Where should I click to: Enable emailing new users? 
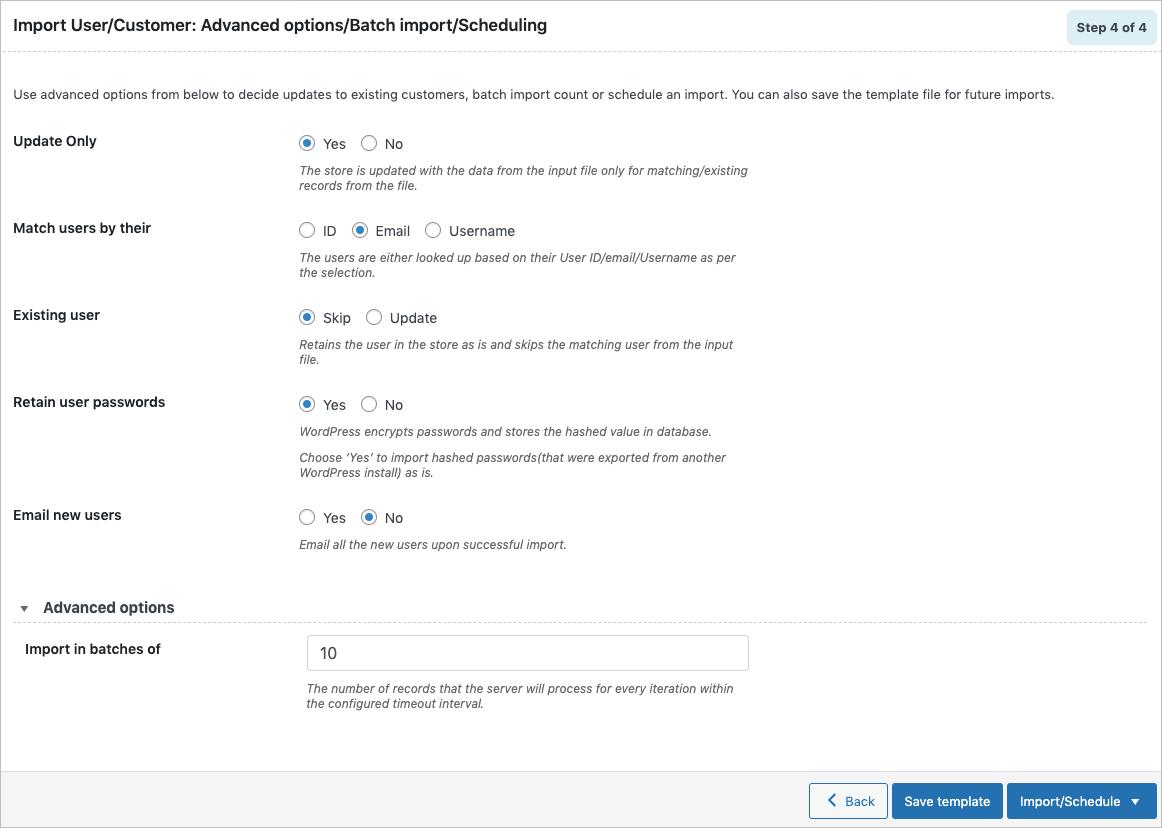[307, 517]
